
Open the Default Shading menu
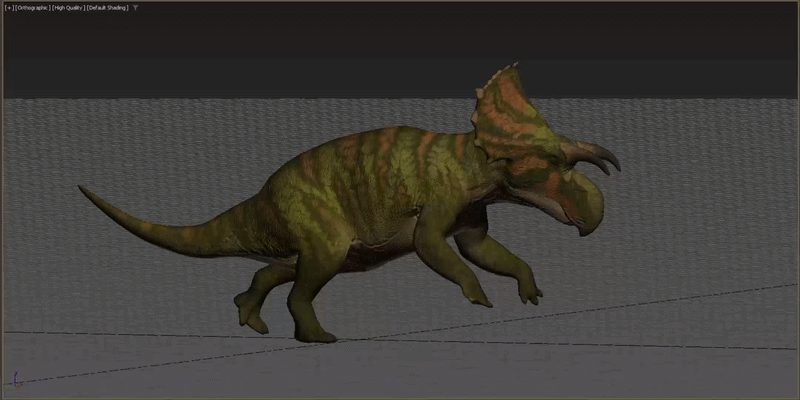[x=108, y=8]
